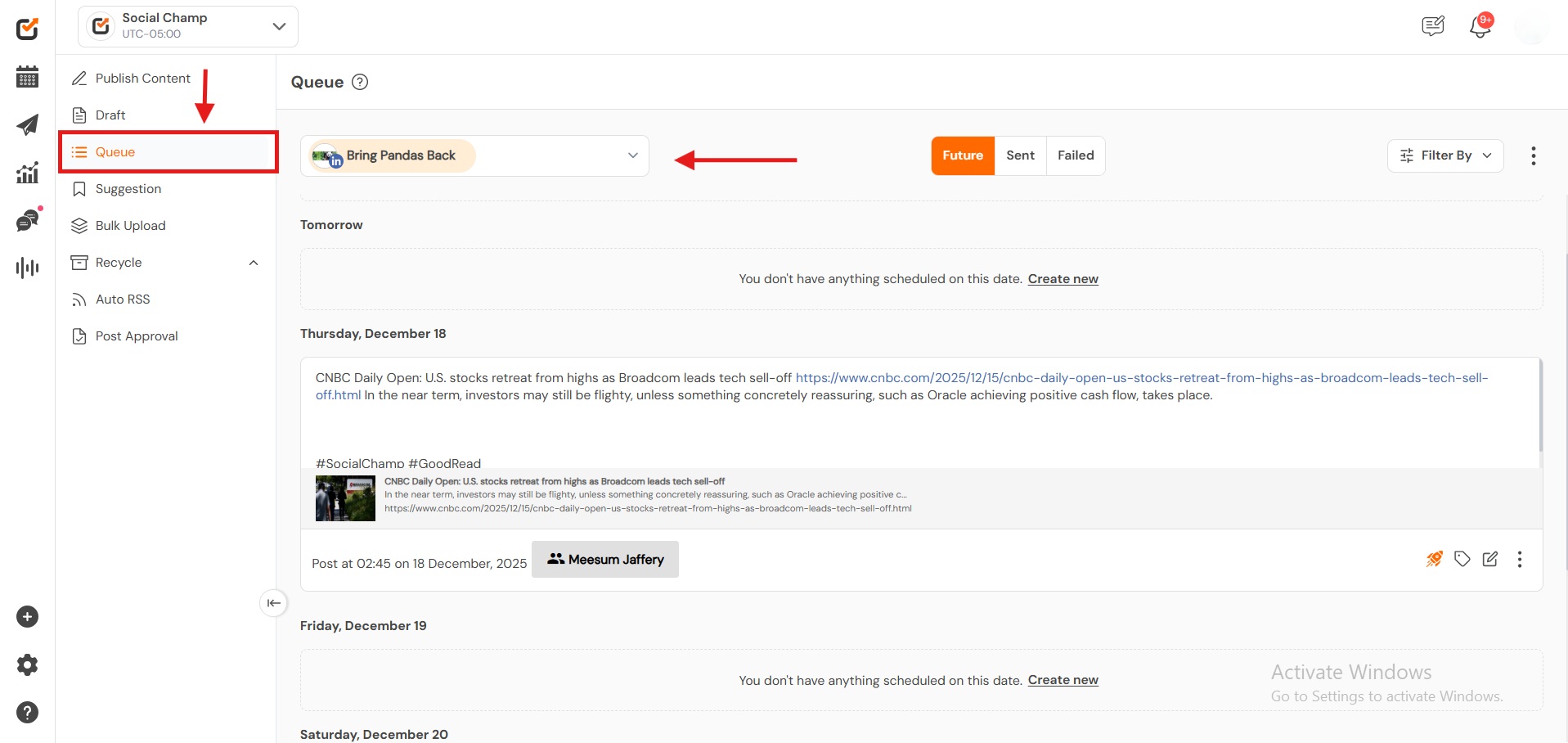Open the Social Champ workspace dropdown

(x=188, y=26)
